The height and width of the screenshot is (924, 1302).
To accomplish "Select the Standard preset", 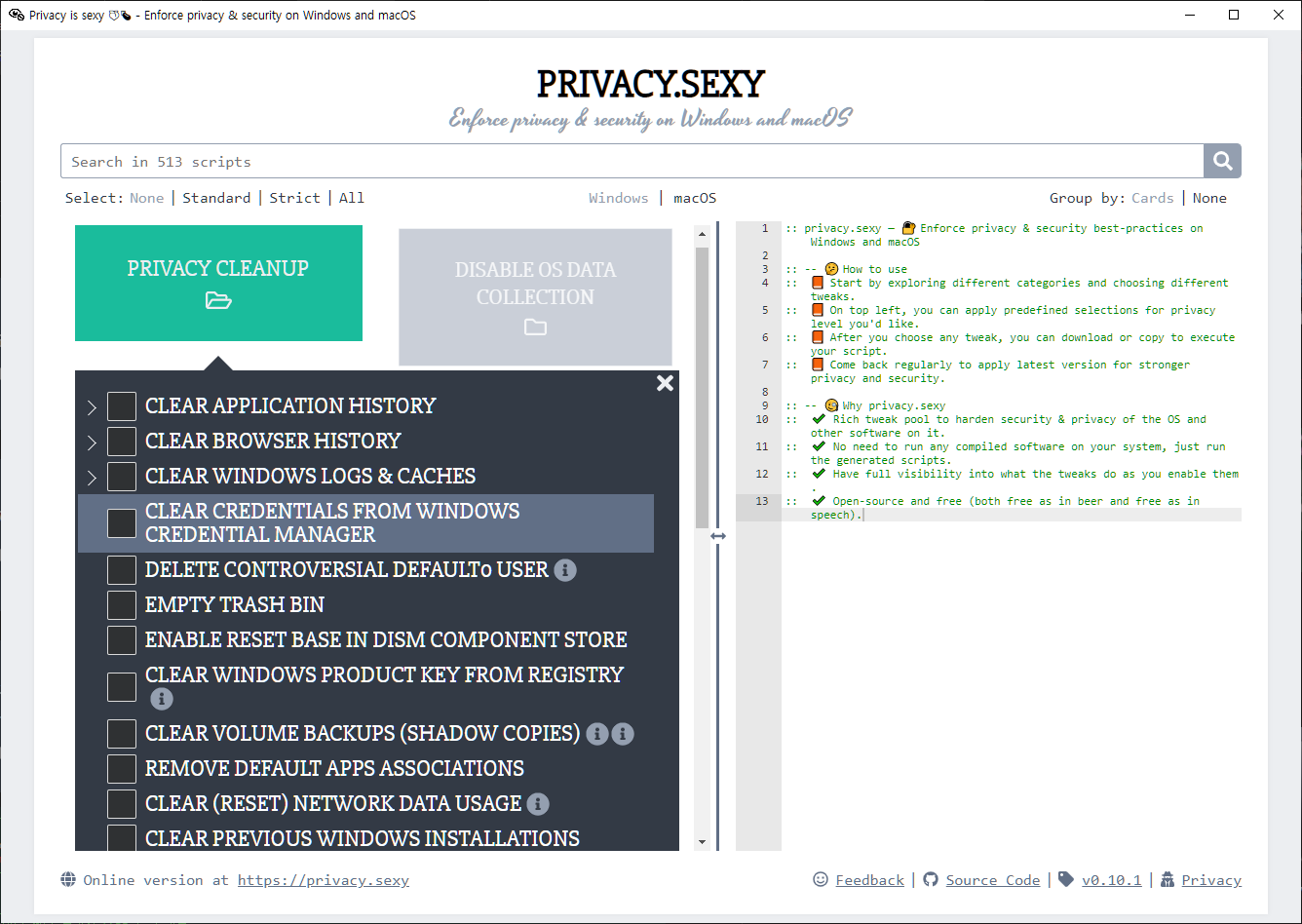I will tap(216, 198).
